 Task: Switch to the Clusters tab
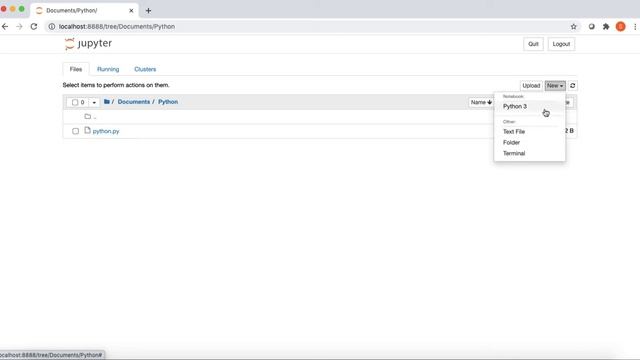[x=145, y=69]
